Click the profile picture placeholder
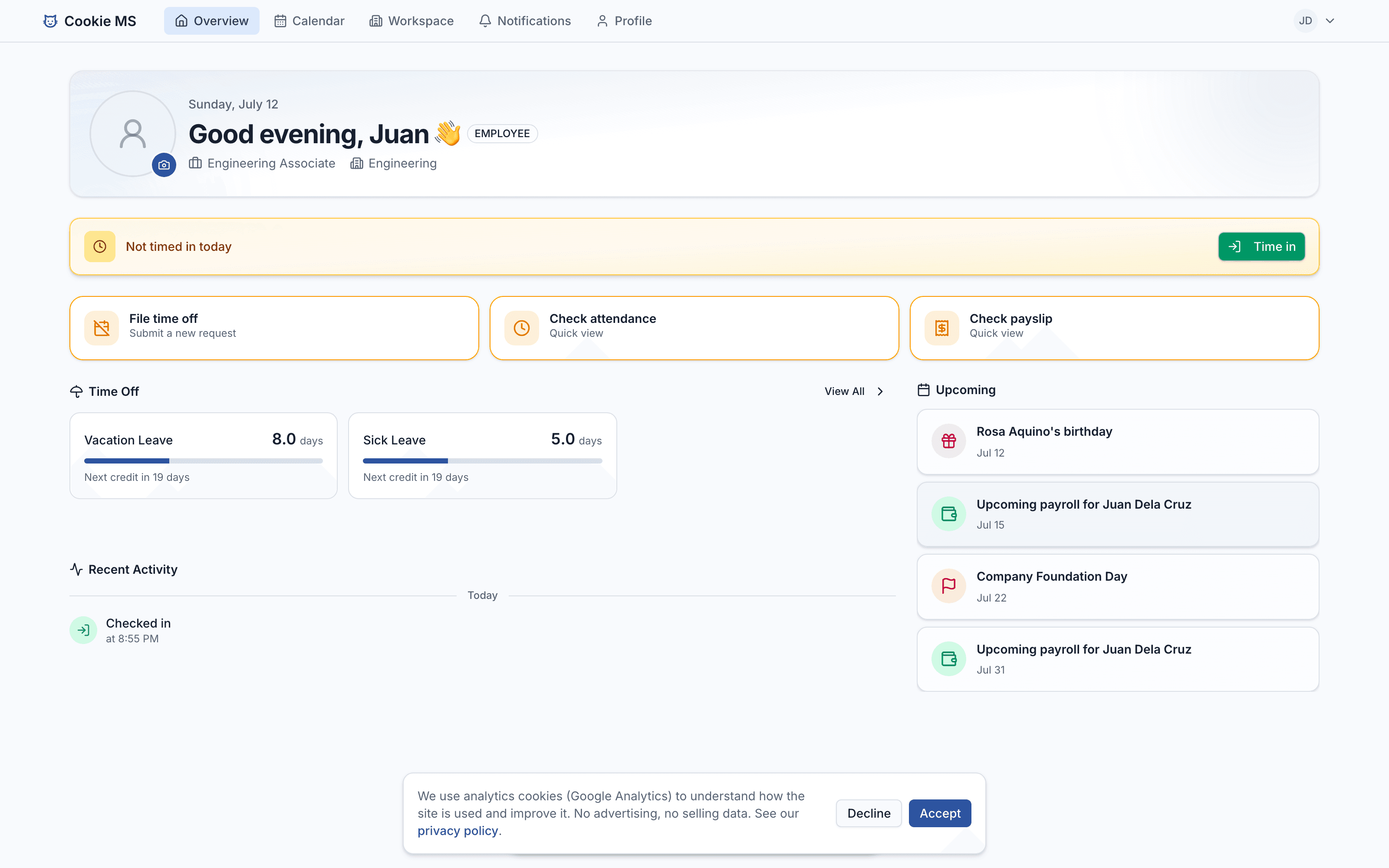Image resolution: width=1389 pixels, height=868 pixels. (x=132, y=134)
